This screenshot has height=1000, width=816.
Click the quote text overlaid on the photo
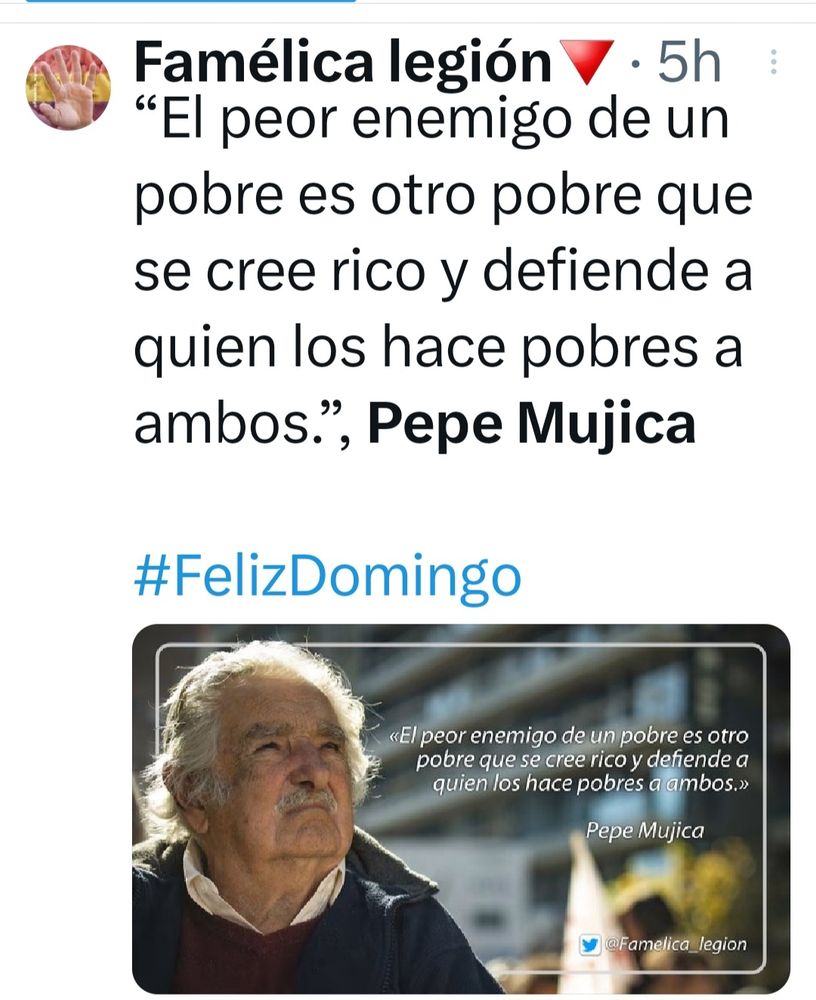pos(568,760)
